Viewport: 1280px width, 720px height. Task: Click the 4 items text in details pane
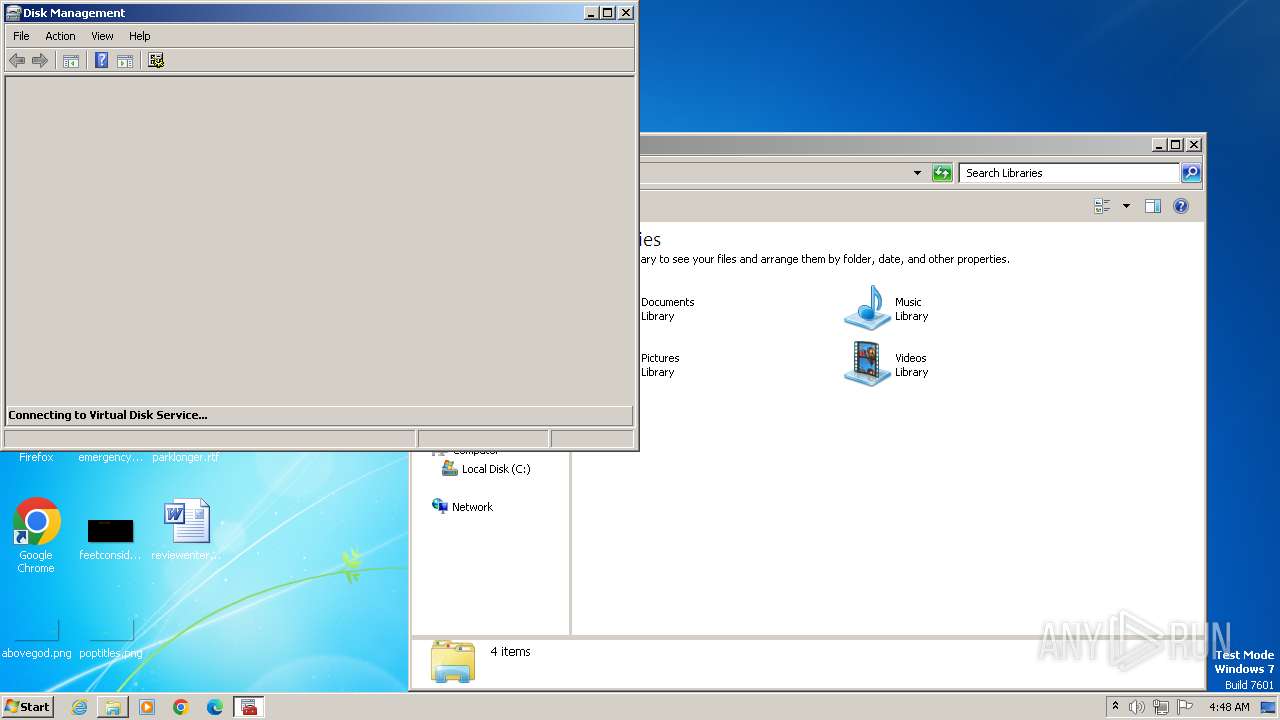510,652
